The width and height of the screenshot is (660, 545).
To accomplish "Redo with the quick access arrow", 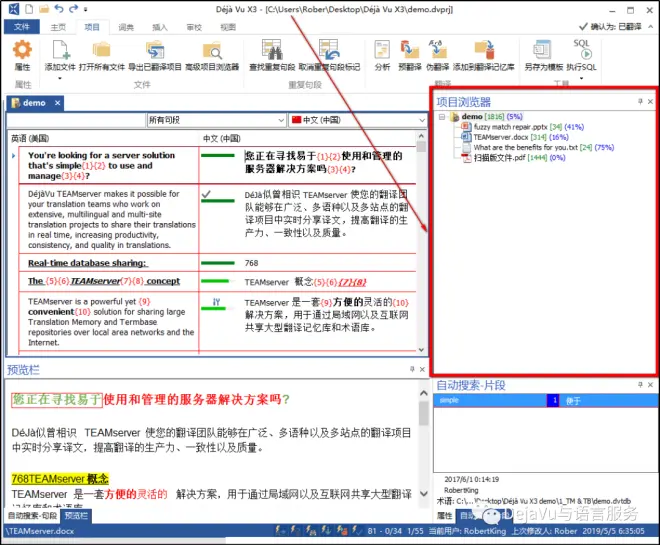I will (x=73, y=8).
